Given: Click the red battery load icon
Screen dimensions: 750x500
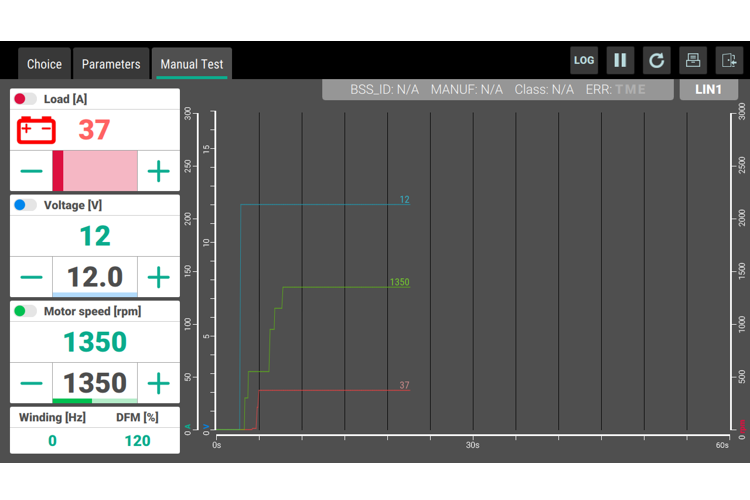Looking at the screenshot, I should coord(36,130).
